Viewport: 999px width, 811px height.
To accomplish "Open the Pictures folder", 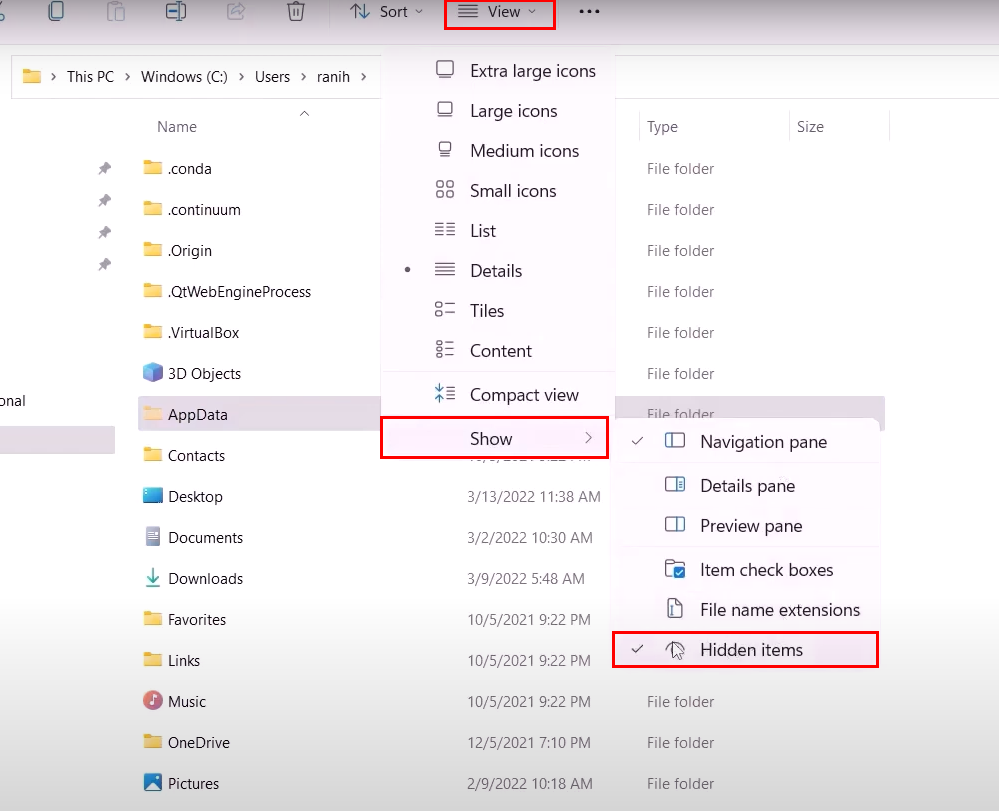I will [191, 783].
